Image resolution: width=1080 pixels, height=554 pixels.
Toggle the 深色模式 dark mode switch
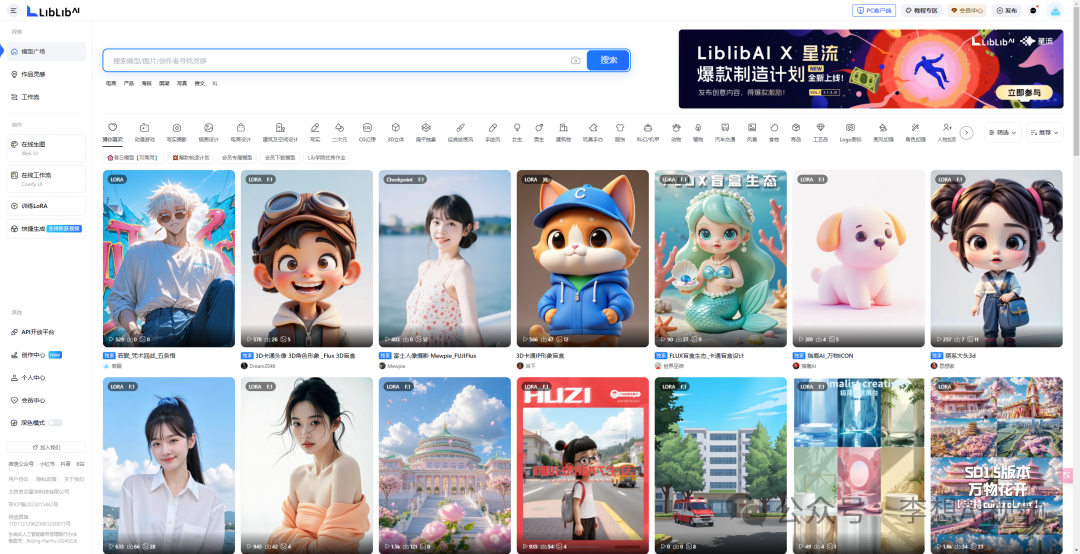(55, 422)
